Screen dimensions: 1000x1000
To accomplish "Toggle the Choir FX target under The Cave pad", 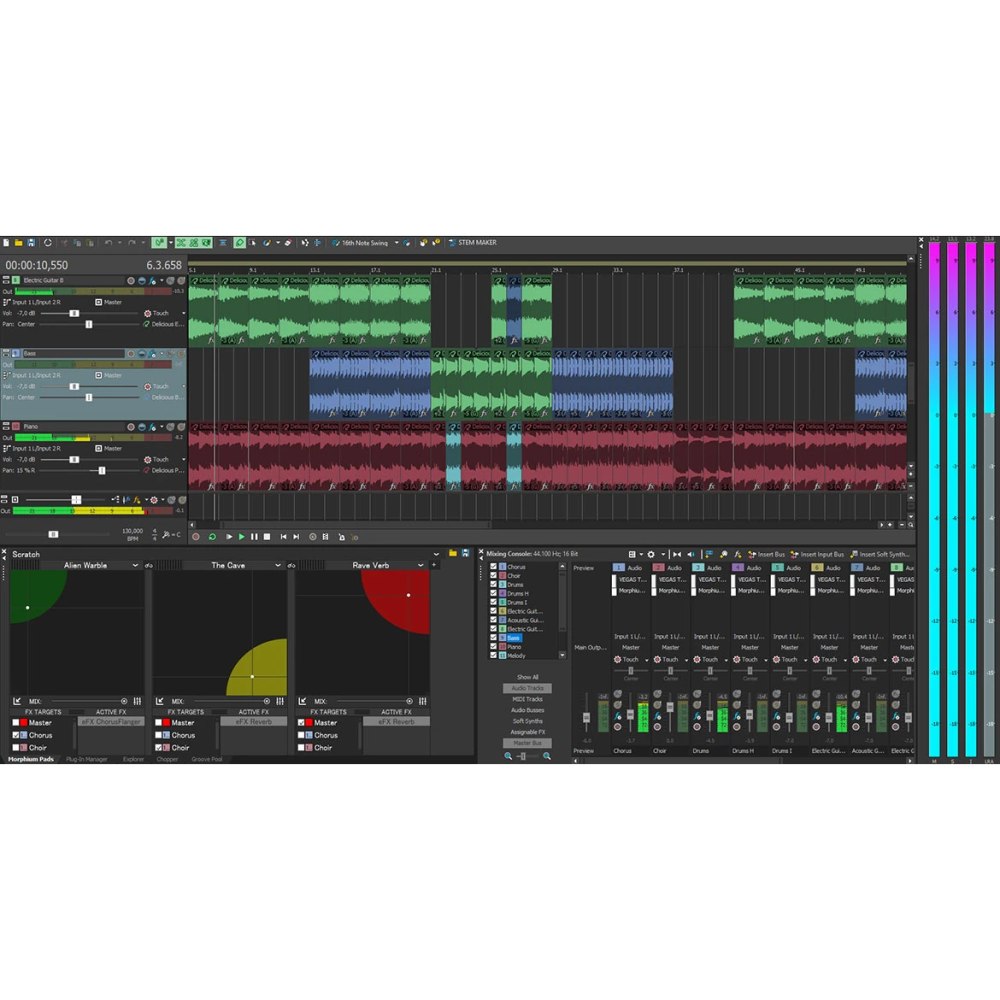I will [159, 748].
